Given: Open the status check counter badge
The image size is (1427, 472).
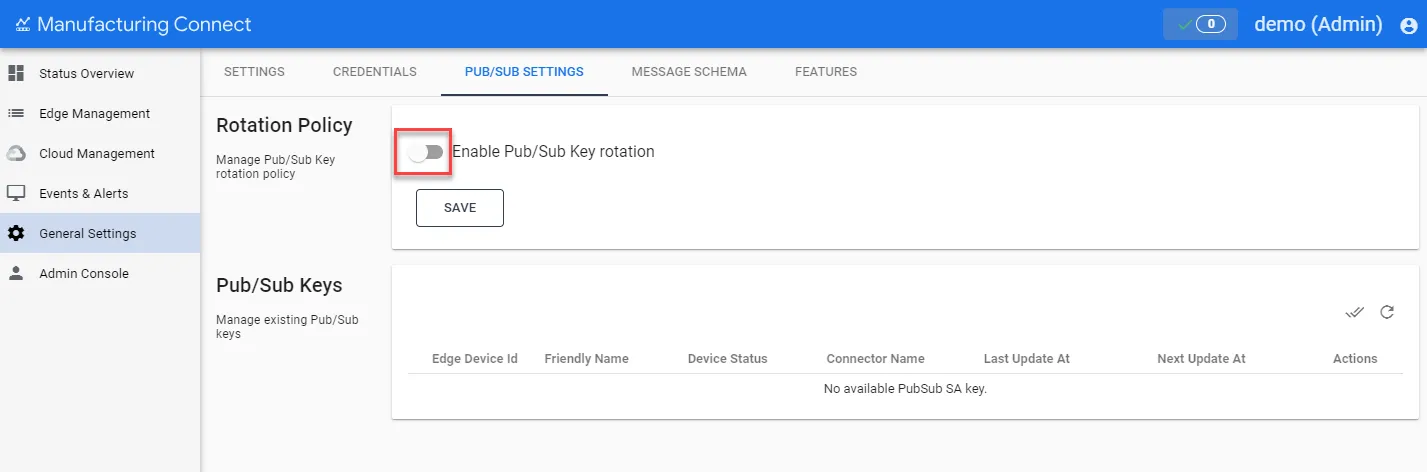Looking at the screenshot, I should [x=1200, y=24].
